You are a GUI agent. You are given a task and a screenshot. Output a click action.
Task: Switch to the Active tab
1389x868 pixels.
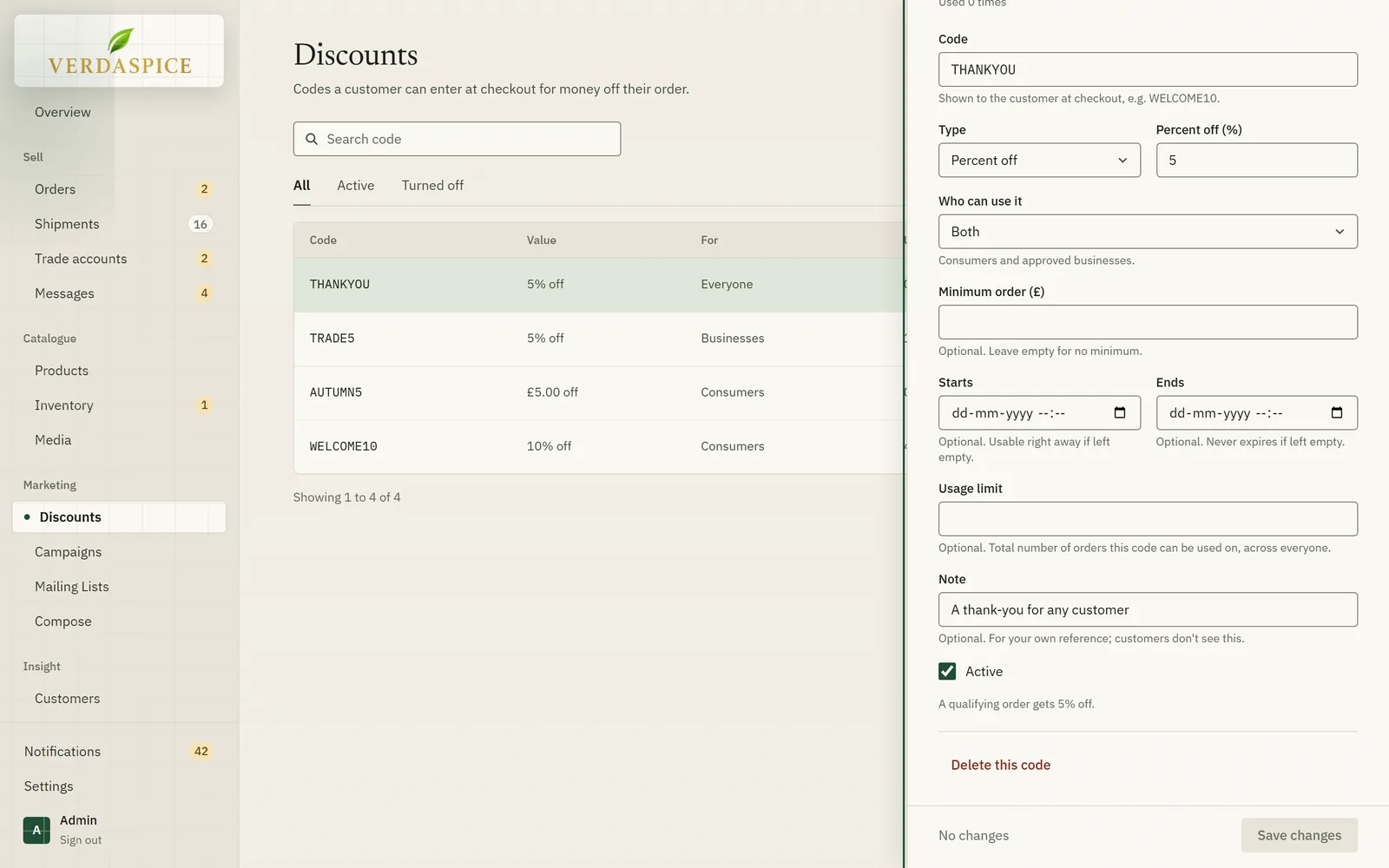coord(356,186)
